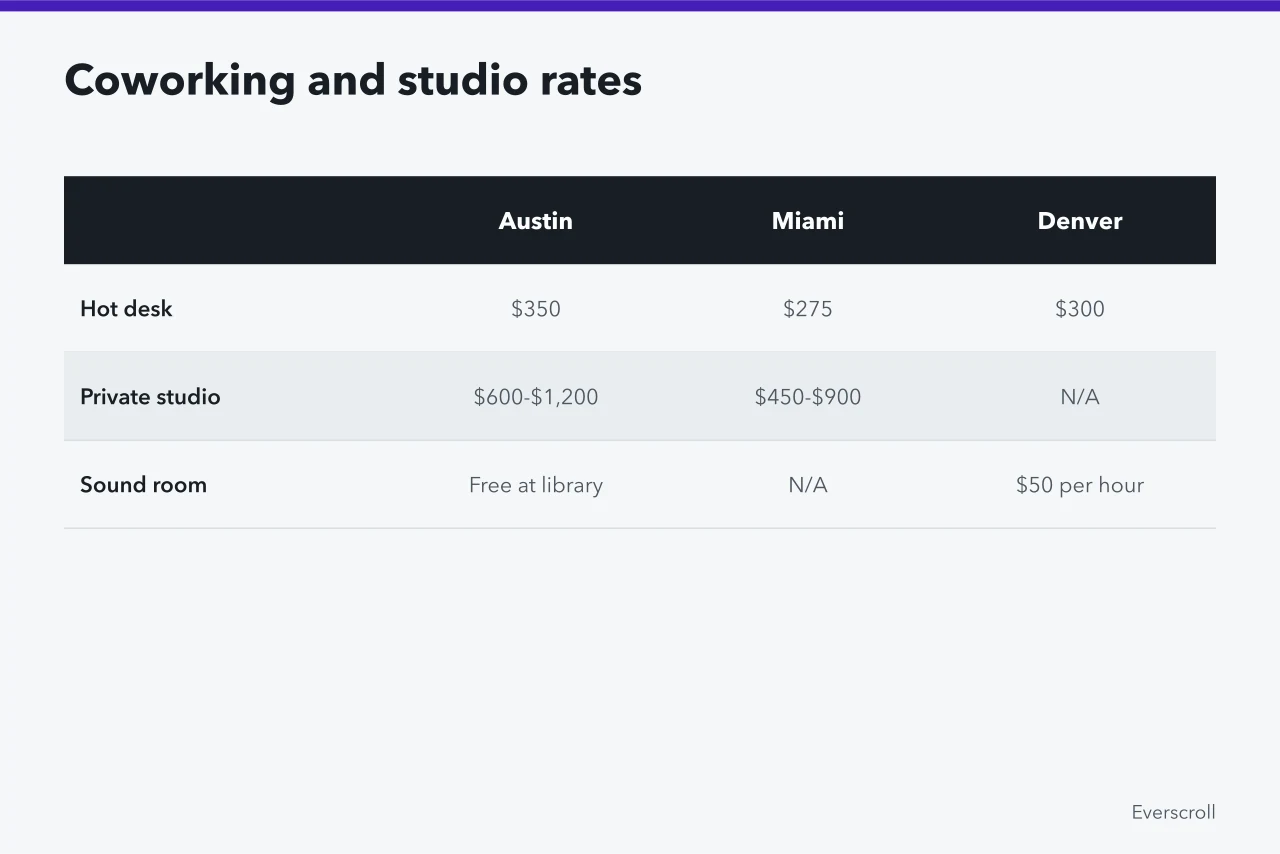1280x854 pixels.
Task: Select the $300 hot desk cell
Action: 1080,309
